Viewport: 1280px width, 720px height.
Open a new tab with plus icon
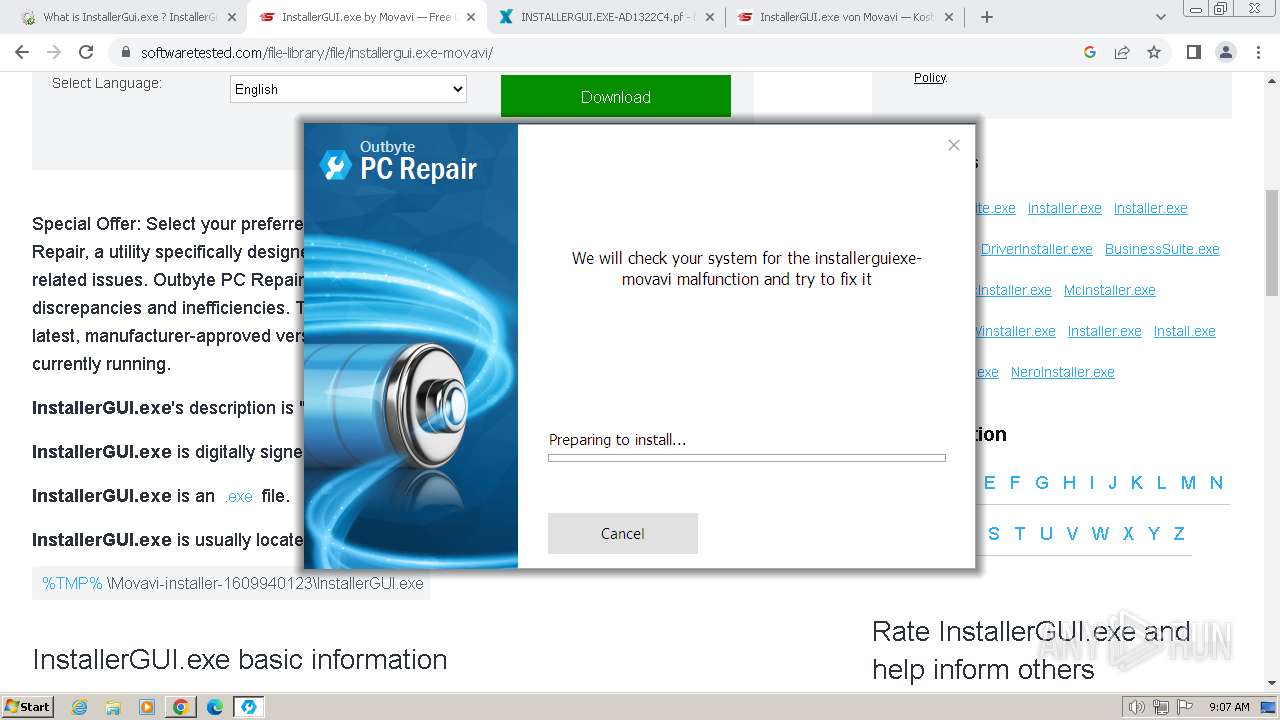[987, 17]
